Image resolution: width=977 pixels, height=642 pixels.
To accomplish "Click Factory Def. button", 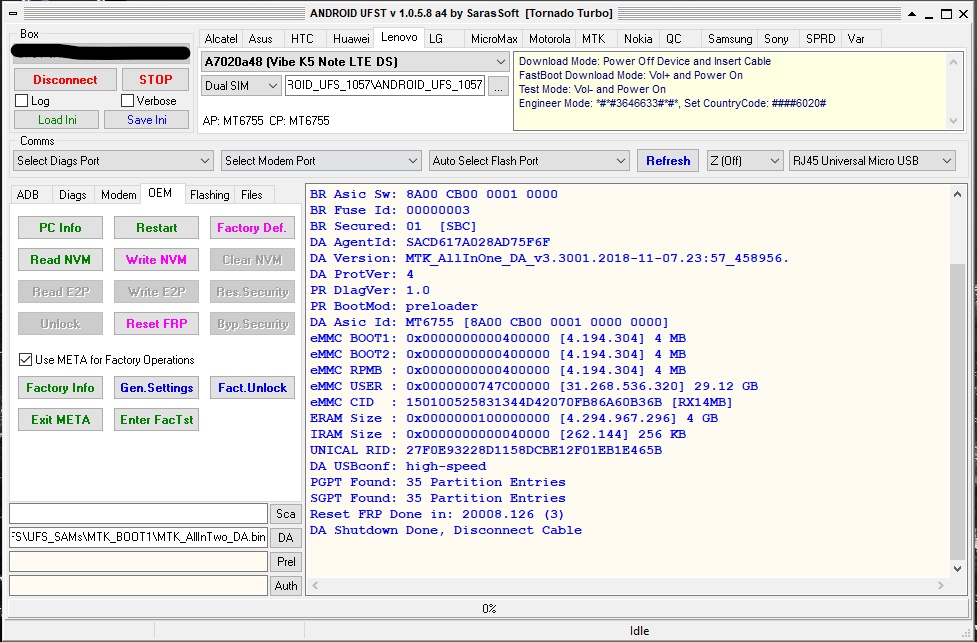I will click(x=252, y=228).
